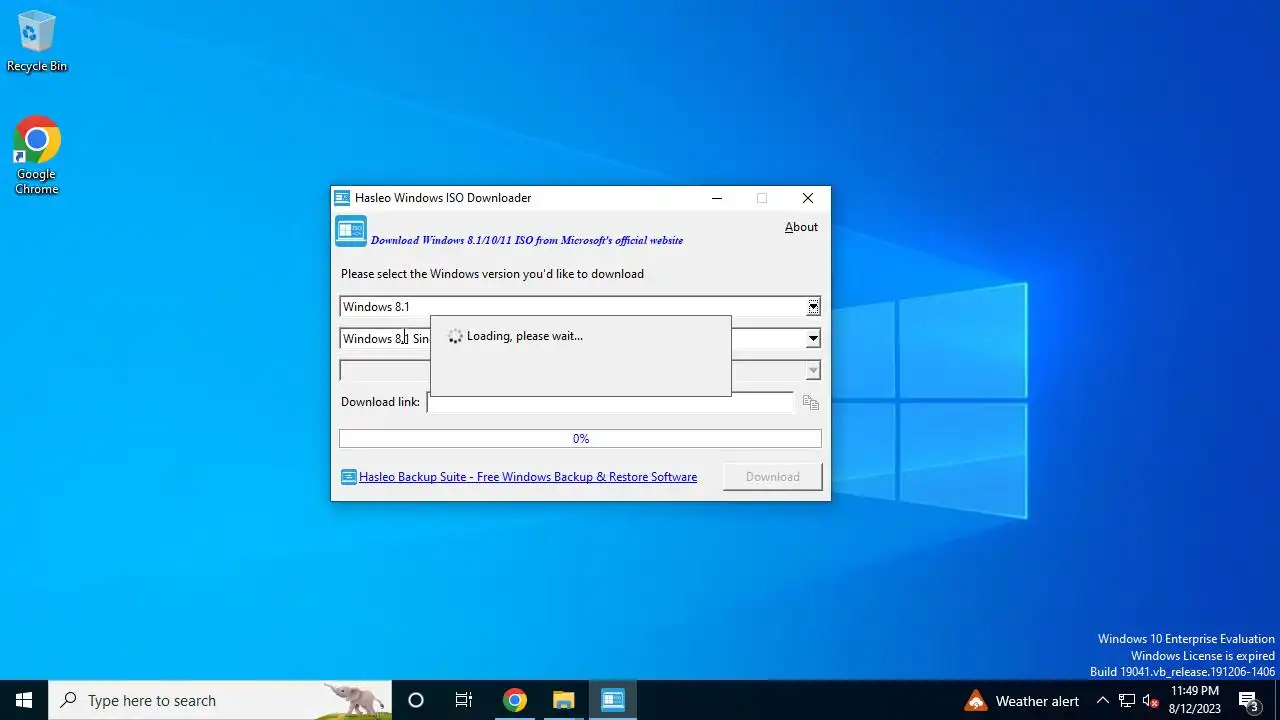
Task: Click the muted volume tray icon
Action: [x=1151, y=701]
